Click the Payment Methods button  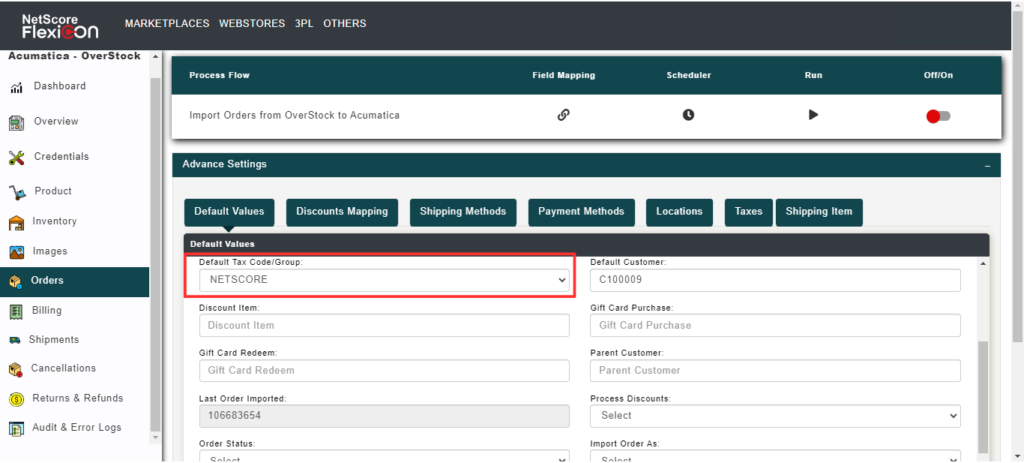click(580, 212)
